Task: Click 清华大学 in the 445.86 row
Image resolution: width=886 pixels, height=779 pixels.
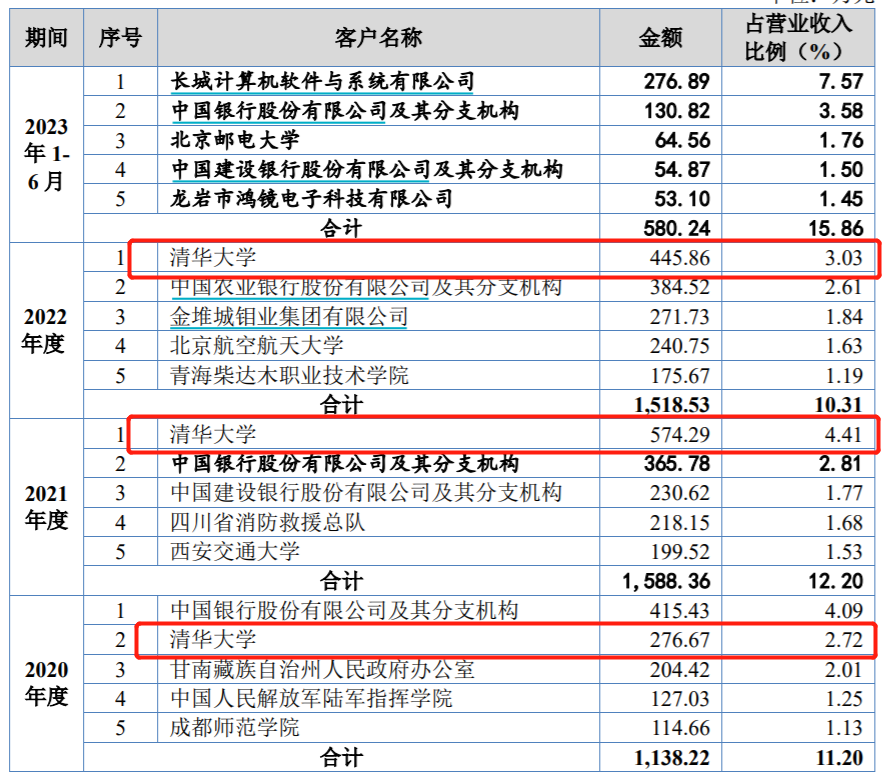Action: tap(213, 258)
